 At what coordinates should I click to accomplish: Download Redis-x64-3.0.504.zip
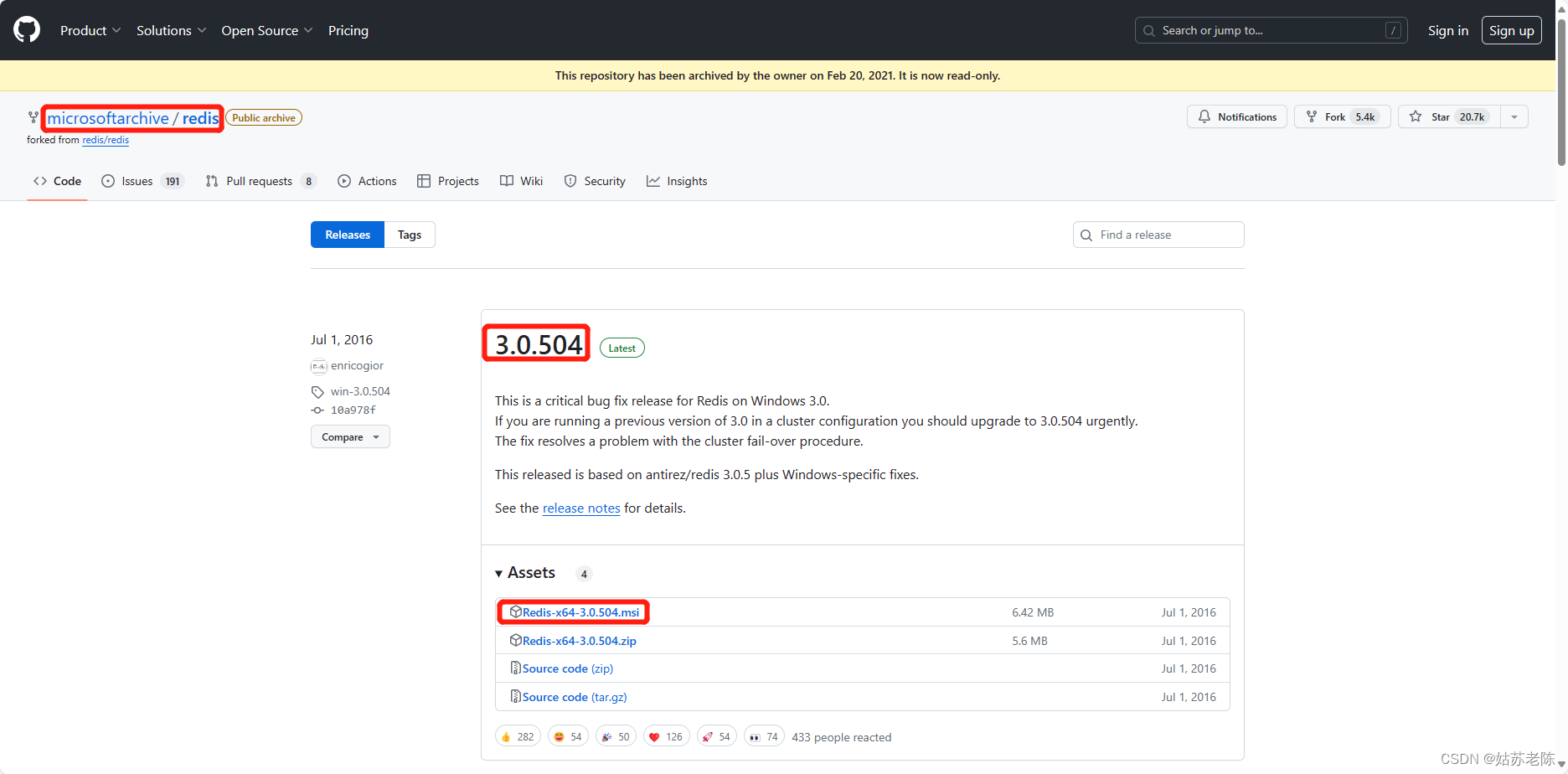pyautogui.click(x=580, y=640)
